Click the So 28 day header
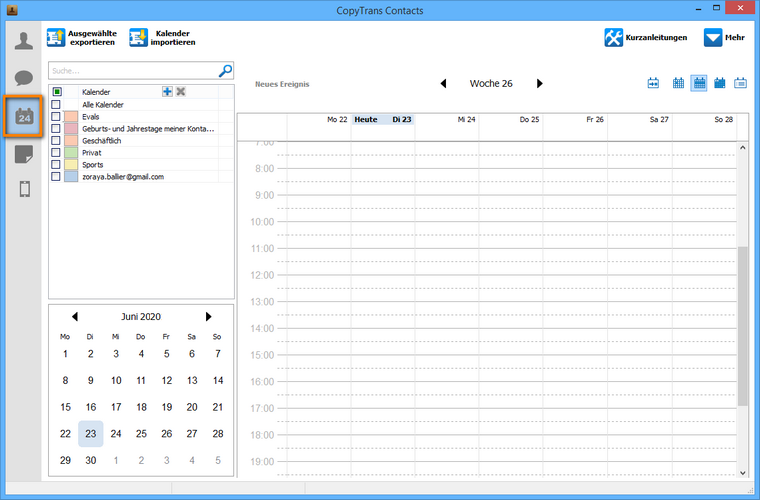The image size is (760, 500). [x=724, y=120]
